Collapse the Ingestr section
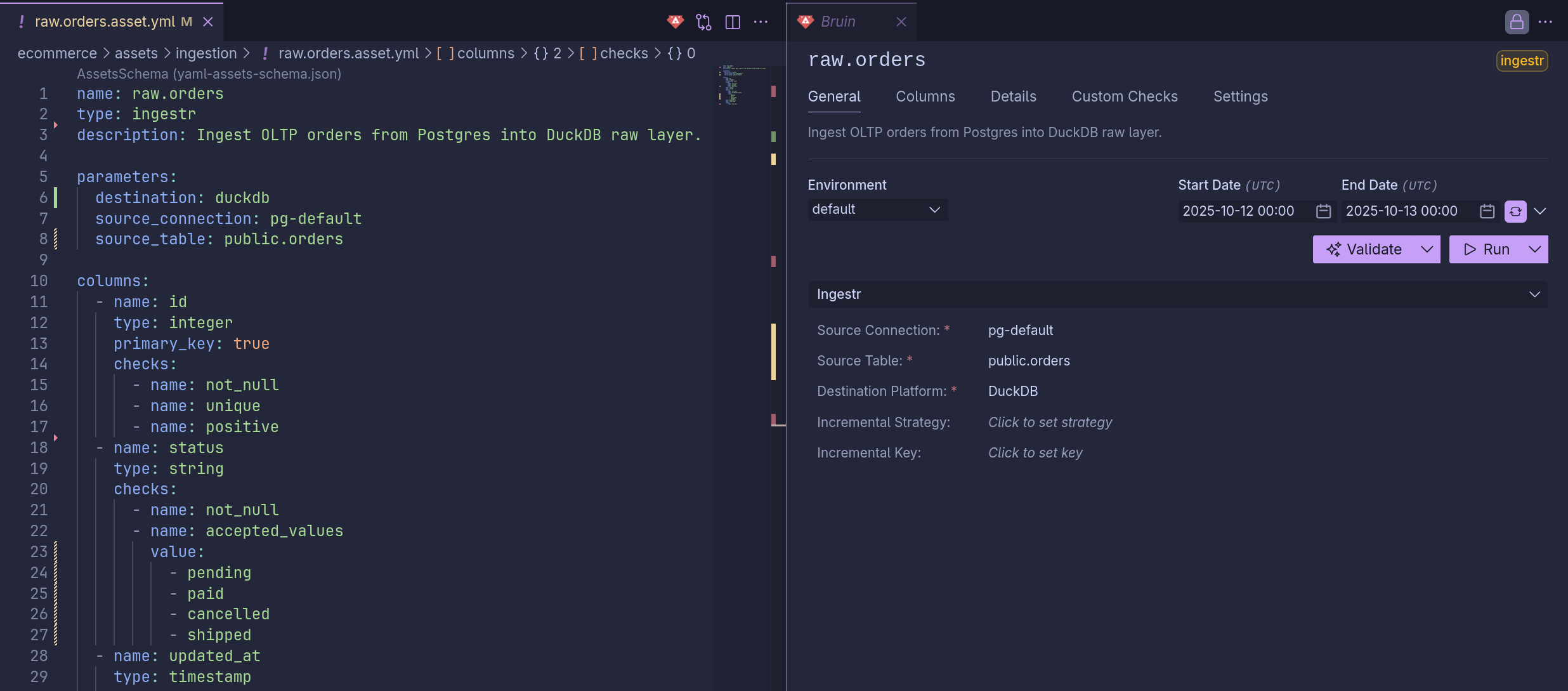This screenshot has width=1568, height=691. 1534,294
